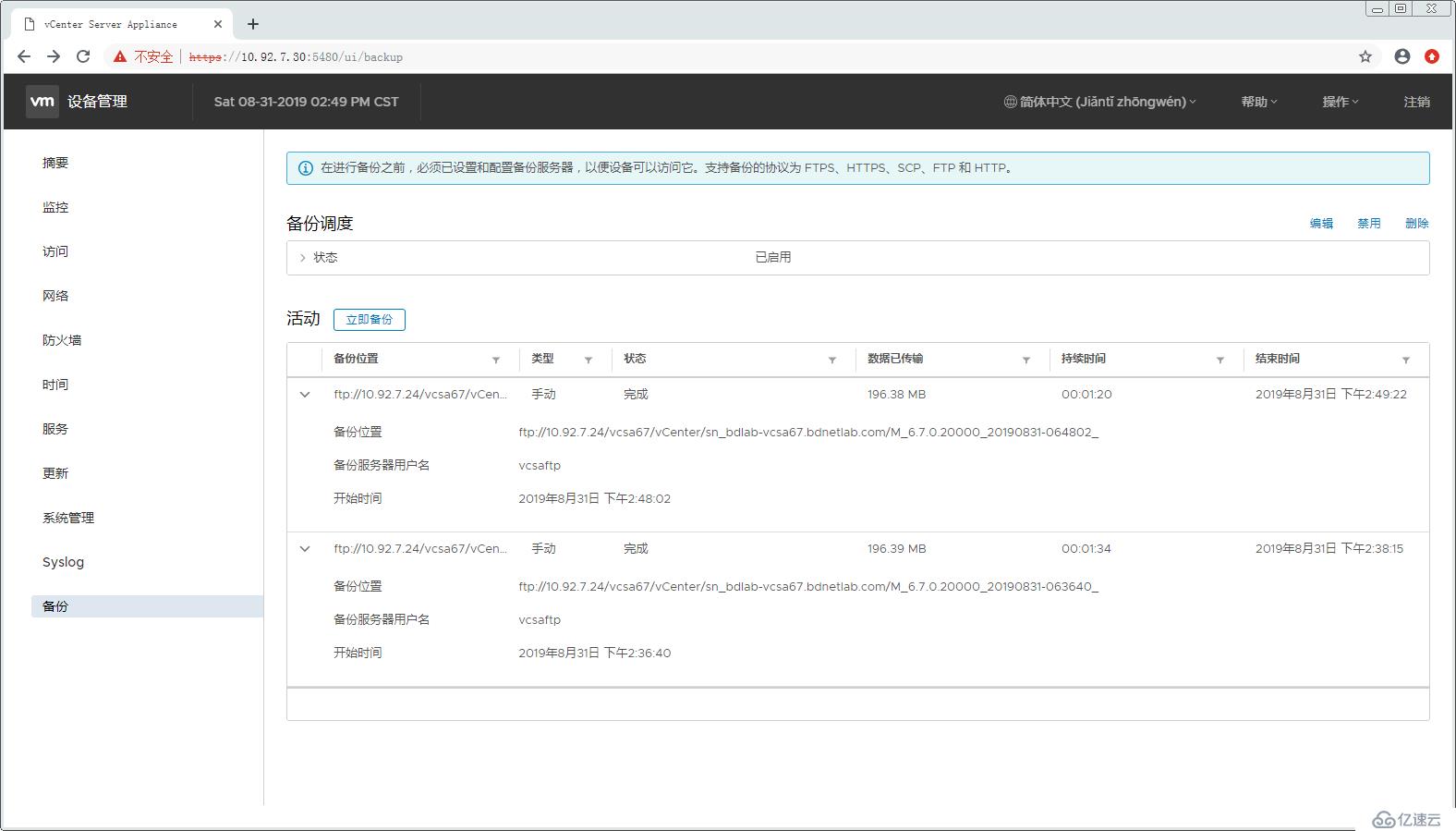Click backup path ending 20190831-063640_
This screenshot has height=831, width=1456.
[x=808, y=587]
